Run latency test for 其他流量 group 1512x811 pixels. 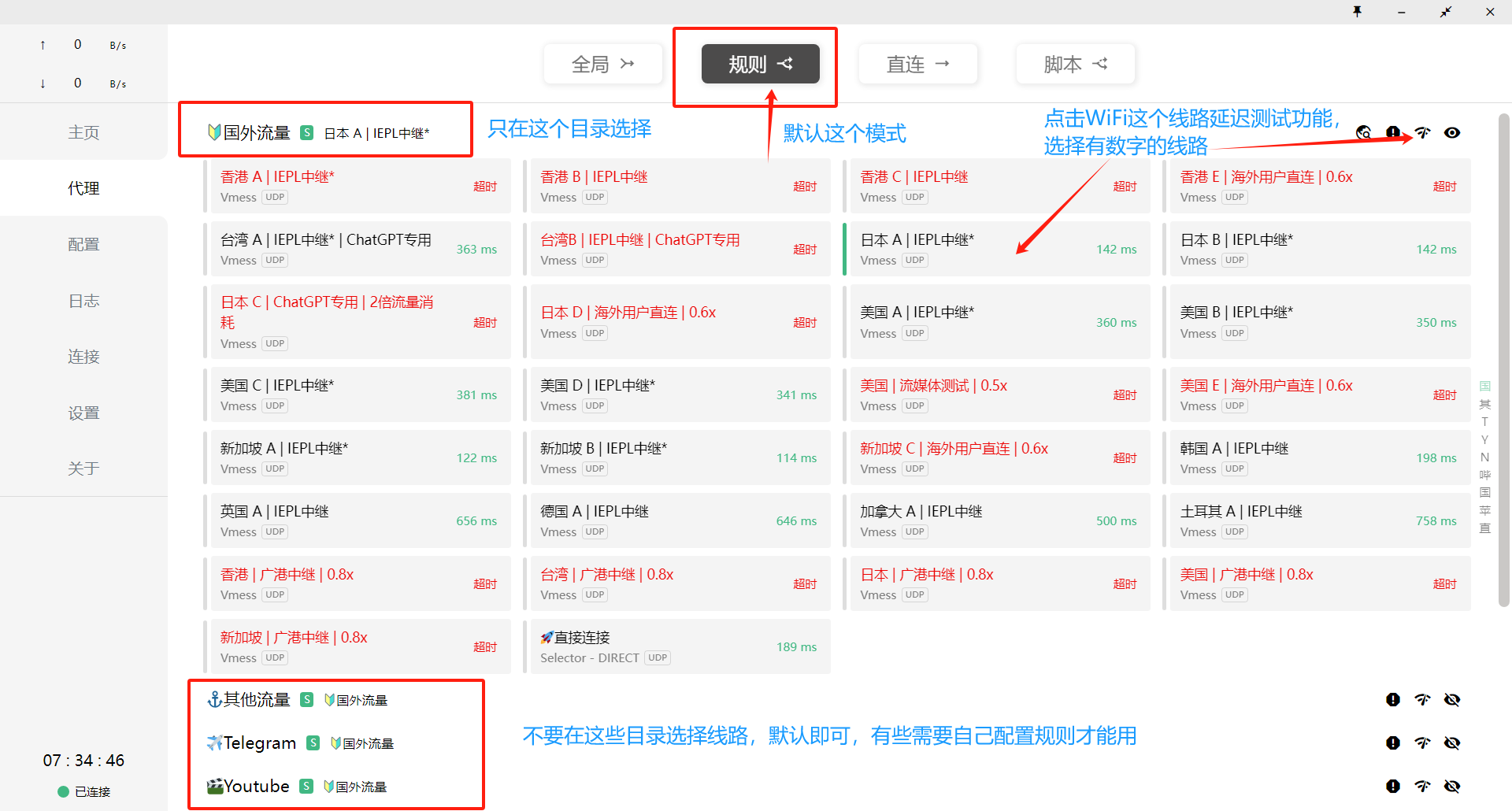tap(1422, 699)
